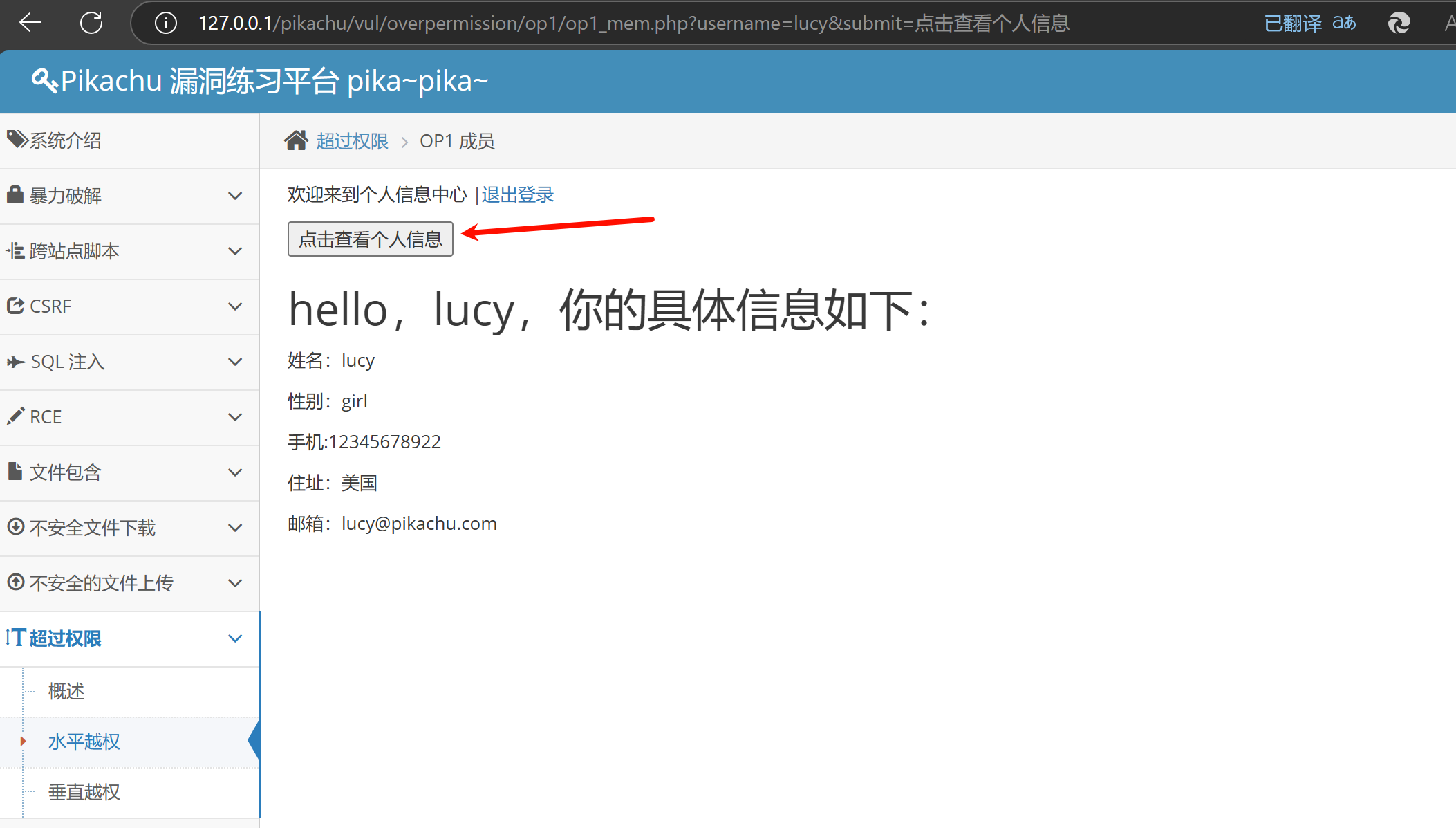Click the 欢迎来到个人信息中心 text

click(x=377, y=195)
